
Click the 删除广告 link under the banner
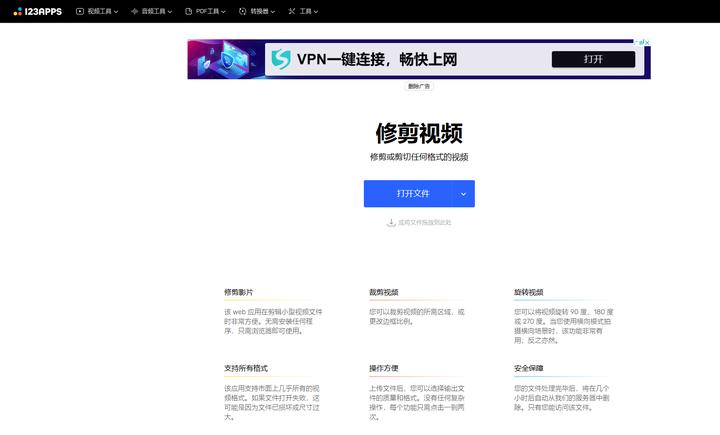(419, 86)
